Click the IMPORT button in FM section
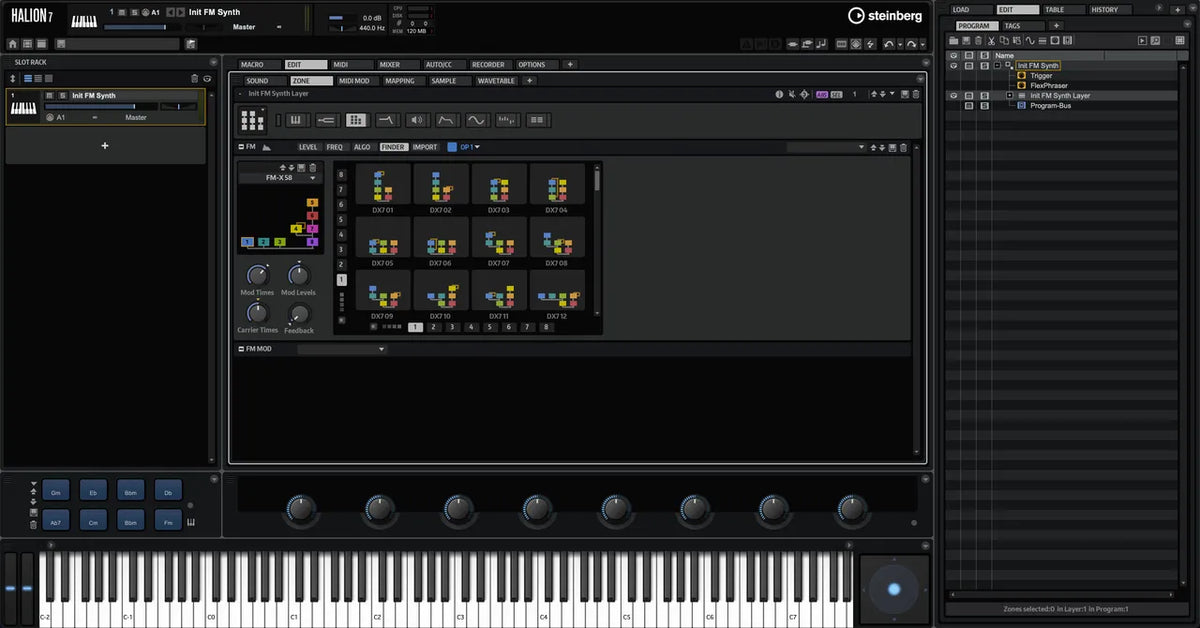The image size is (1200, 628). coord(425,147)
